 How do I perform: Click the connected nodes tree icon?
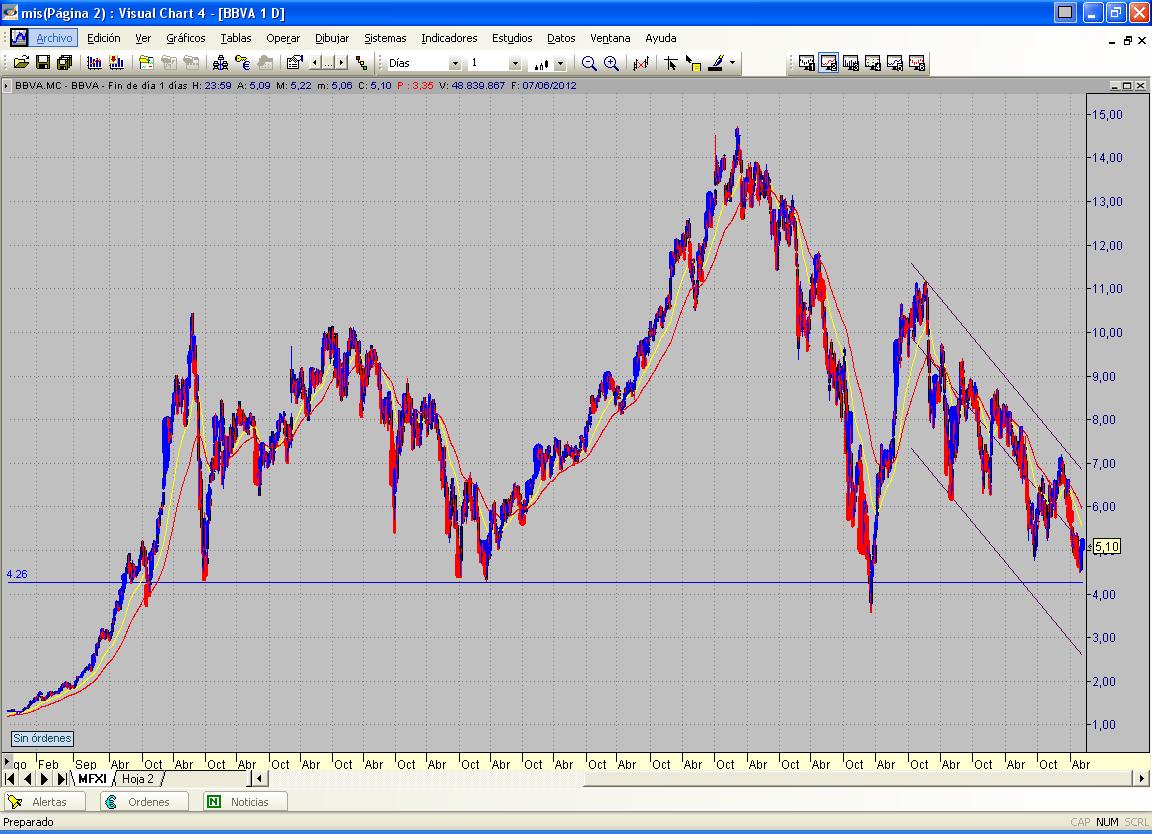[361, 63]
